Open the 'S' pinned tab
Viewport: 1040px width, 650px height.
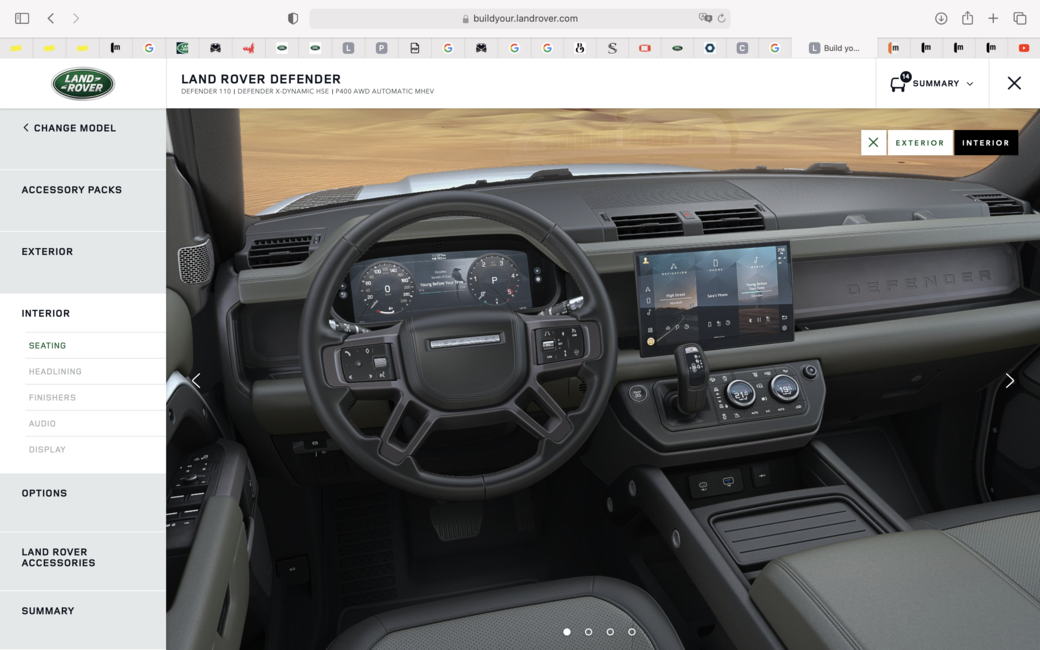pos(612,48)
